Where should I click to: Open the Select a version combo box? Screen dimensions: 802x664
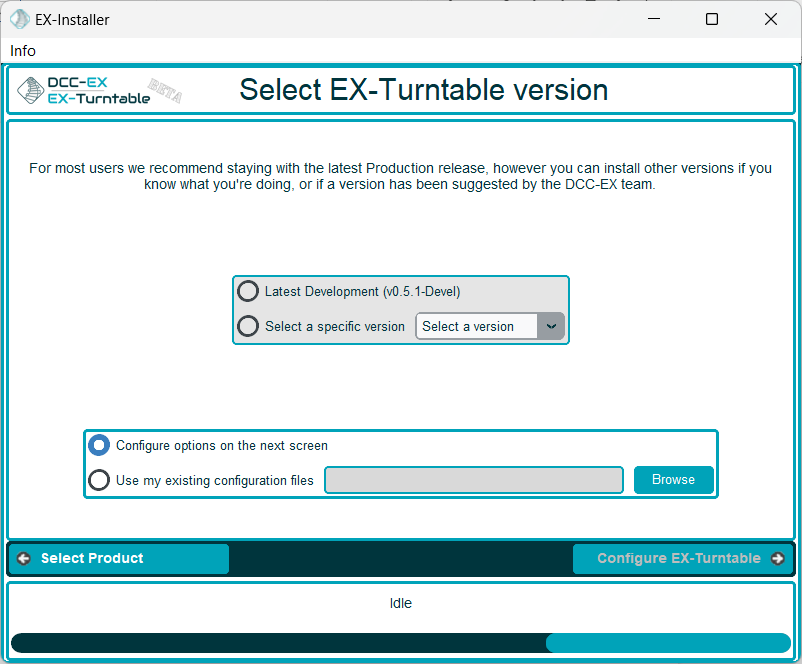click(477, 326)
